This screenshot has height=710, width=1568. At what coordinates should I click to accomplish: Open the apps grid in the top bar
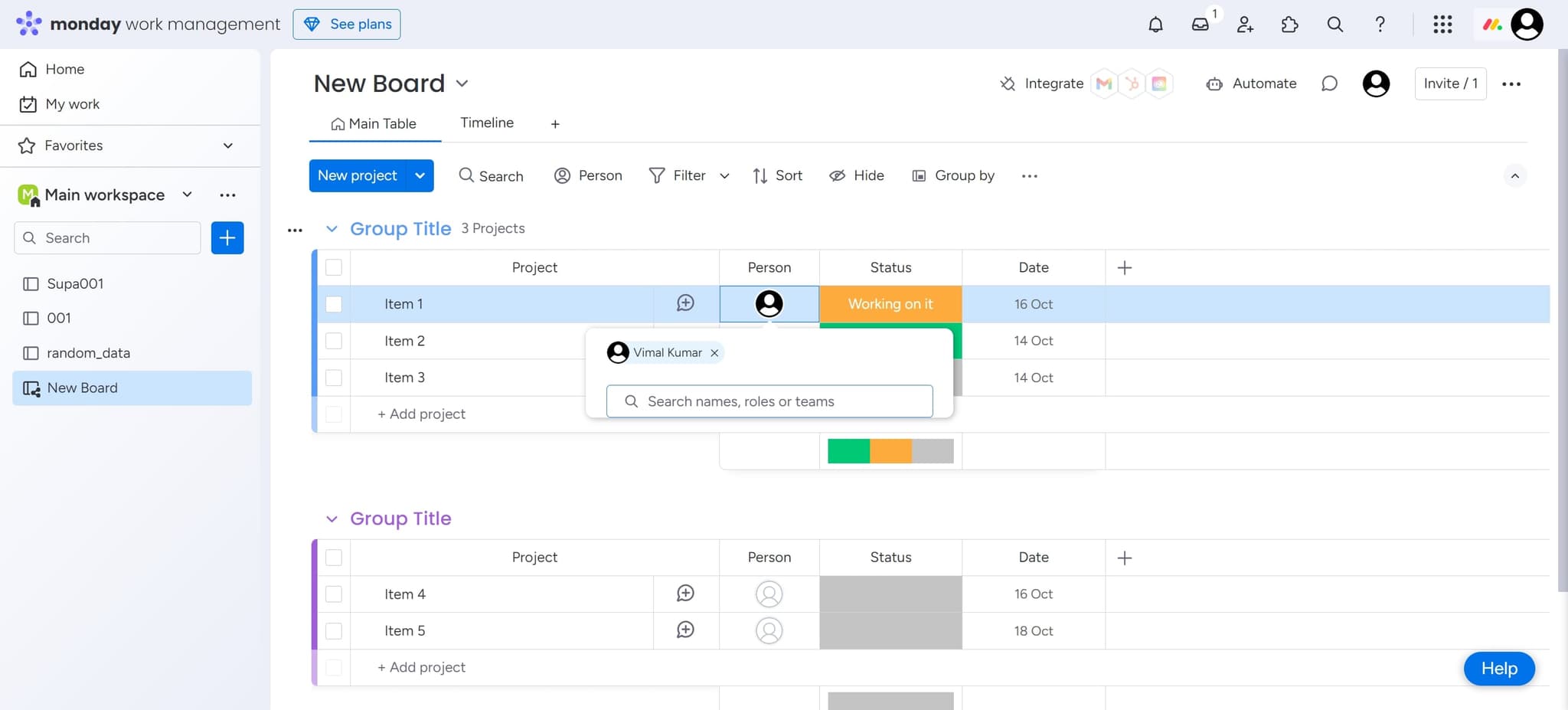[x=1443, y=24]
